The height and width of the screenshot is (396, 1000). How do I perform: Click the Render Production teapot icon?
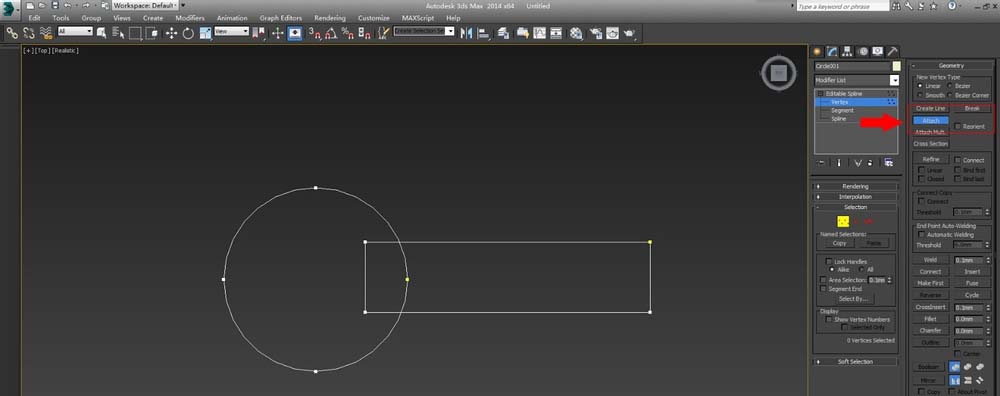(629, 33)
